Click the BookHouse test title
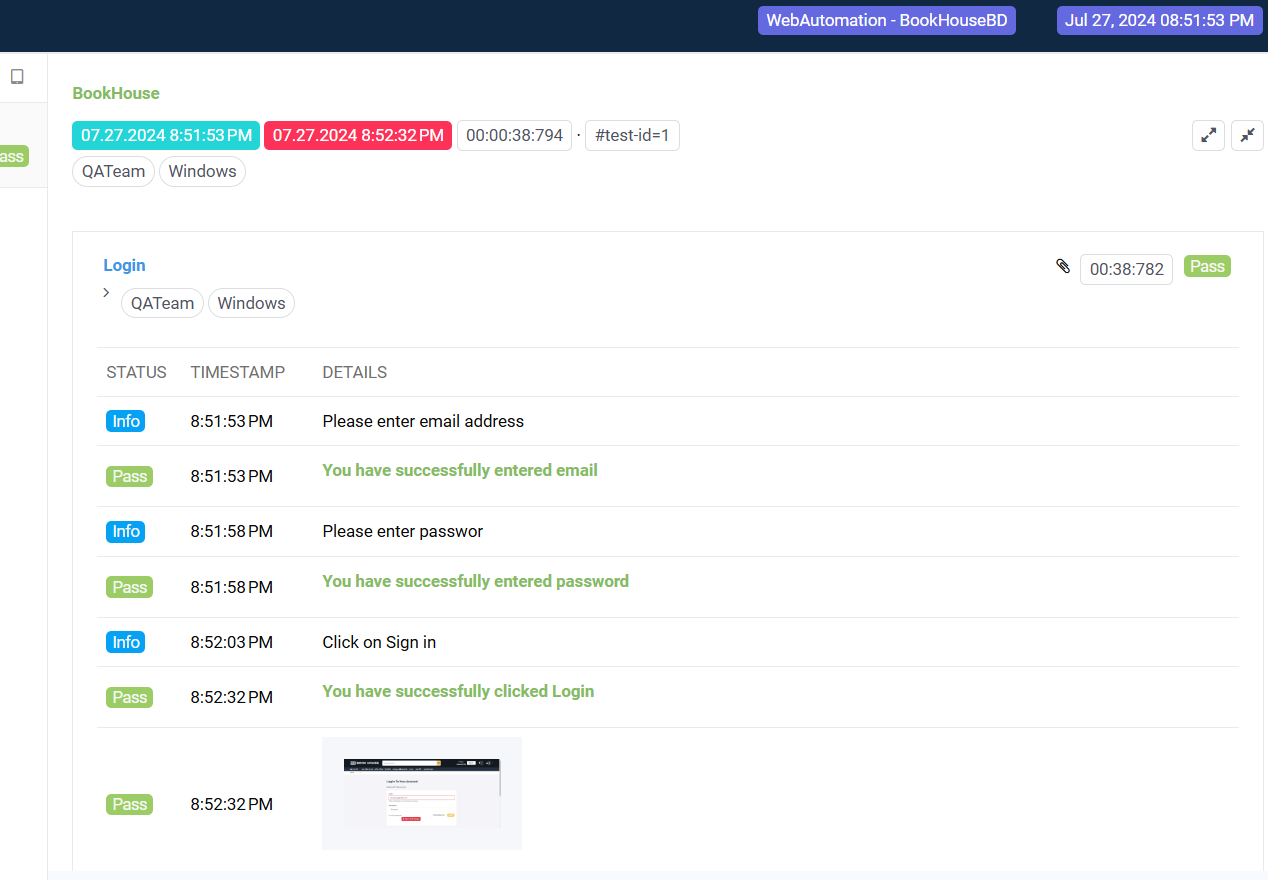1268x880 pixels. click(x=115, y=93)
